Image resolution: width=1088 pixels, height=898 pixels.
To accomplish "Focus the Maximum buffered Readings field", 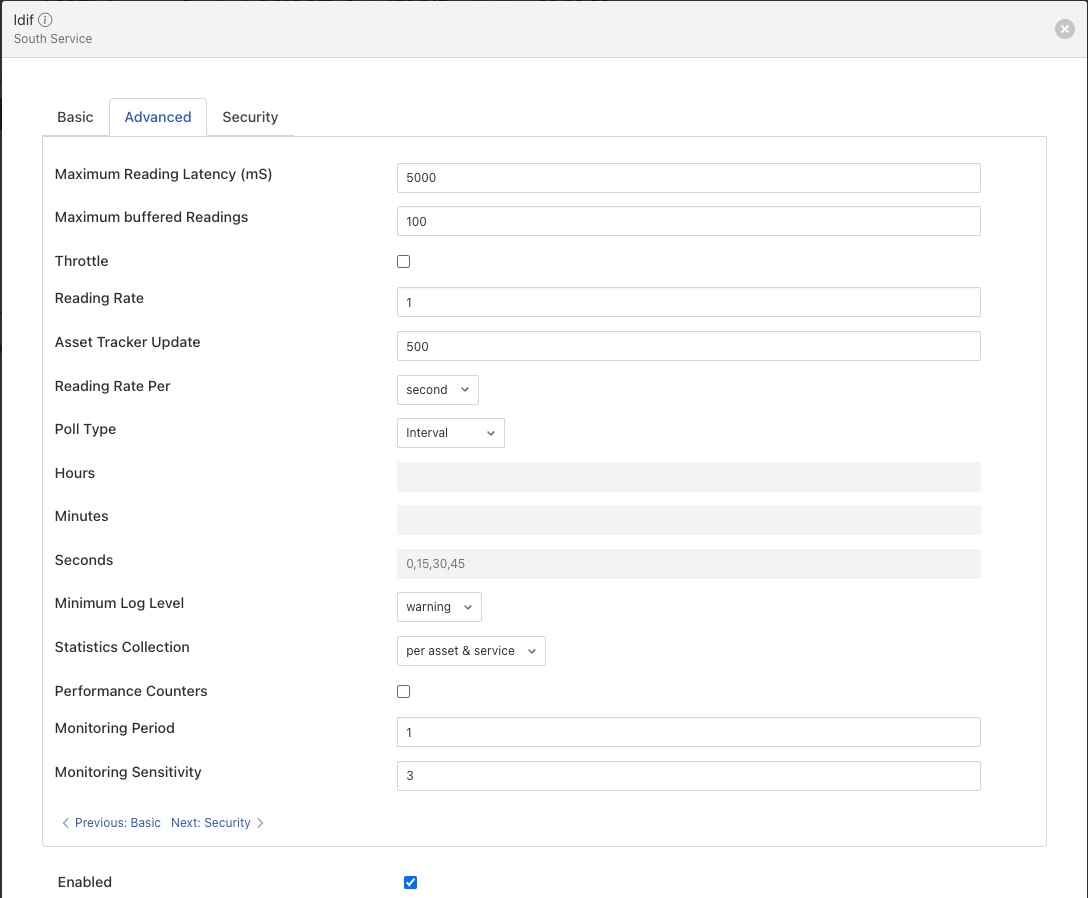I will coord(688,221).
